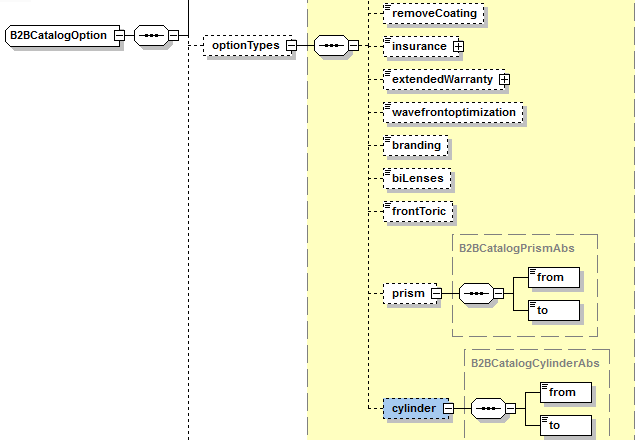Click the branding element box

coord(416,146)
